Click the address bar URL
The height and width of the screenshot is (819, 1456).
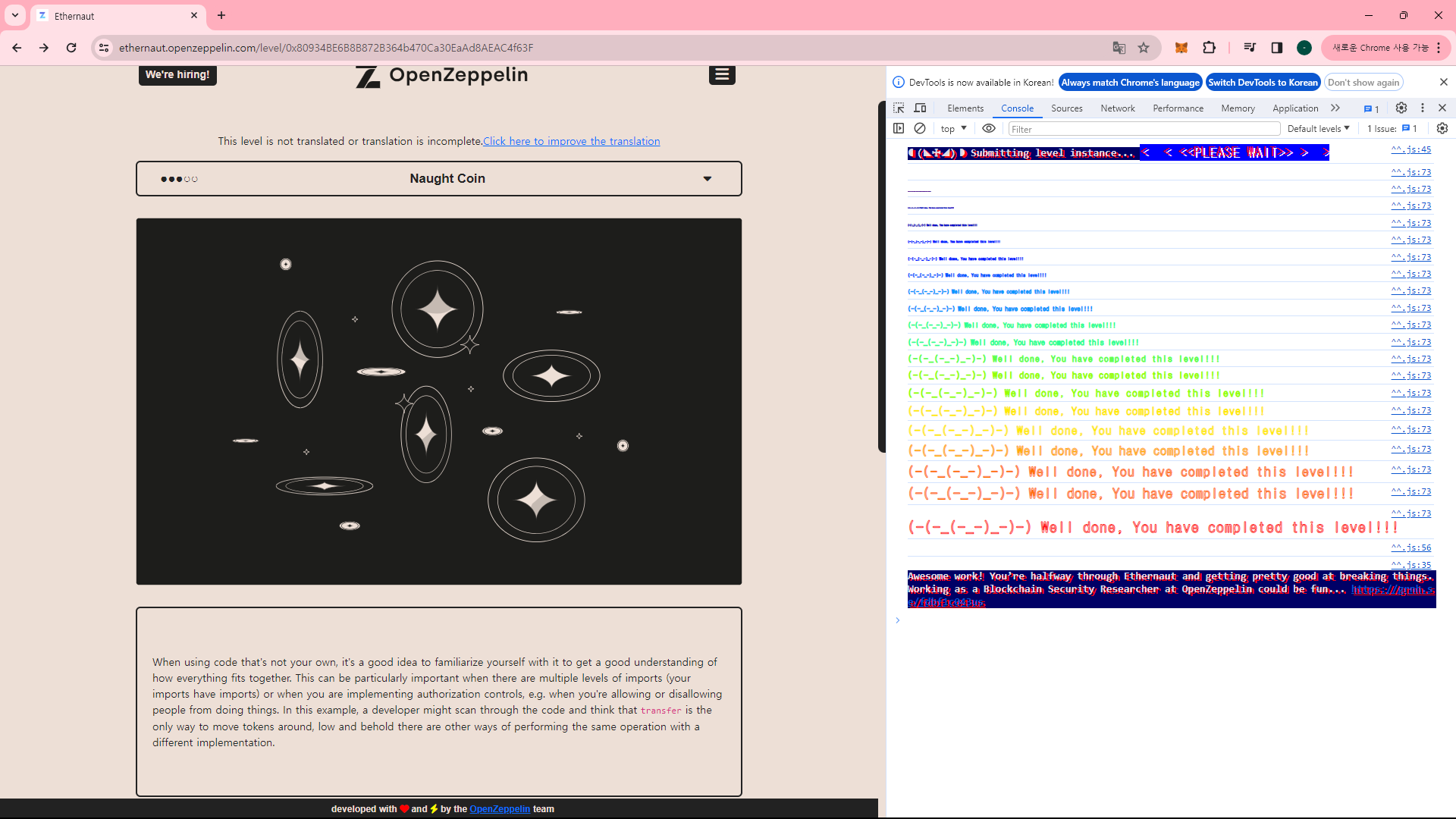326,48
